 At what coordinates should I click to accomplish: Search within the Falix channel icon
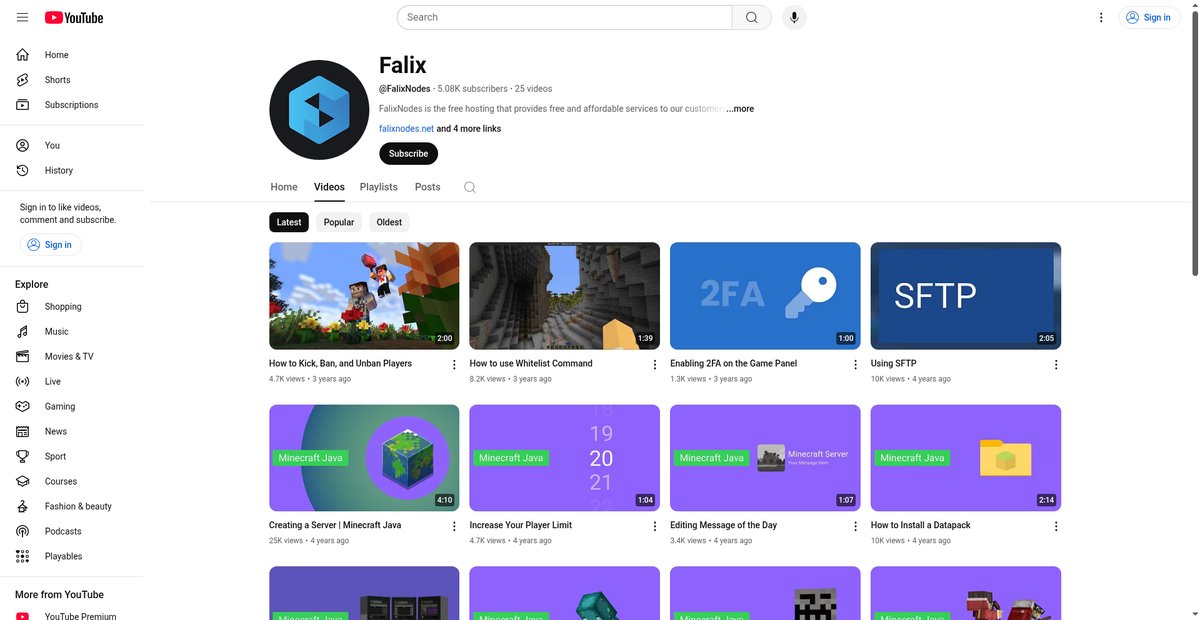(x=470, y=187)
